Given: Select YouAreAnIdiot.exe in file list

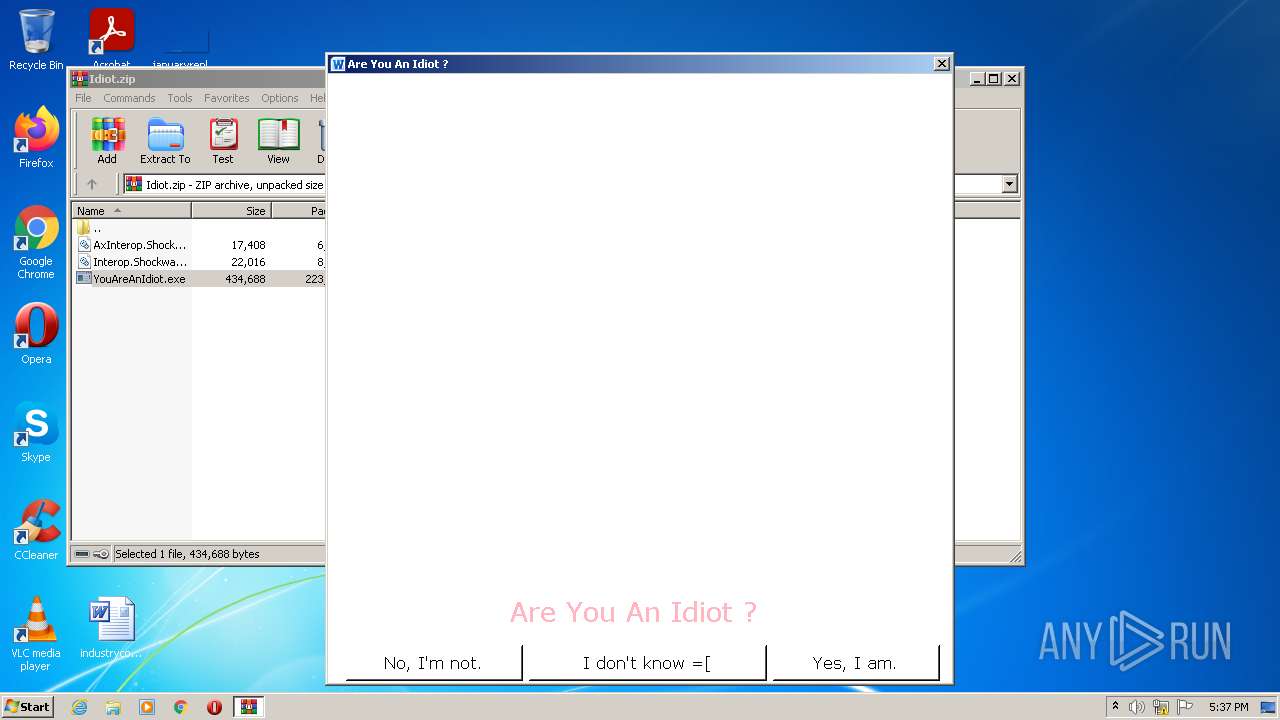Looking at the screenshot, I should (198, 279).
